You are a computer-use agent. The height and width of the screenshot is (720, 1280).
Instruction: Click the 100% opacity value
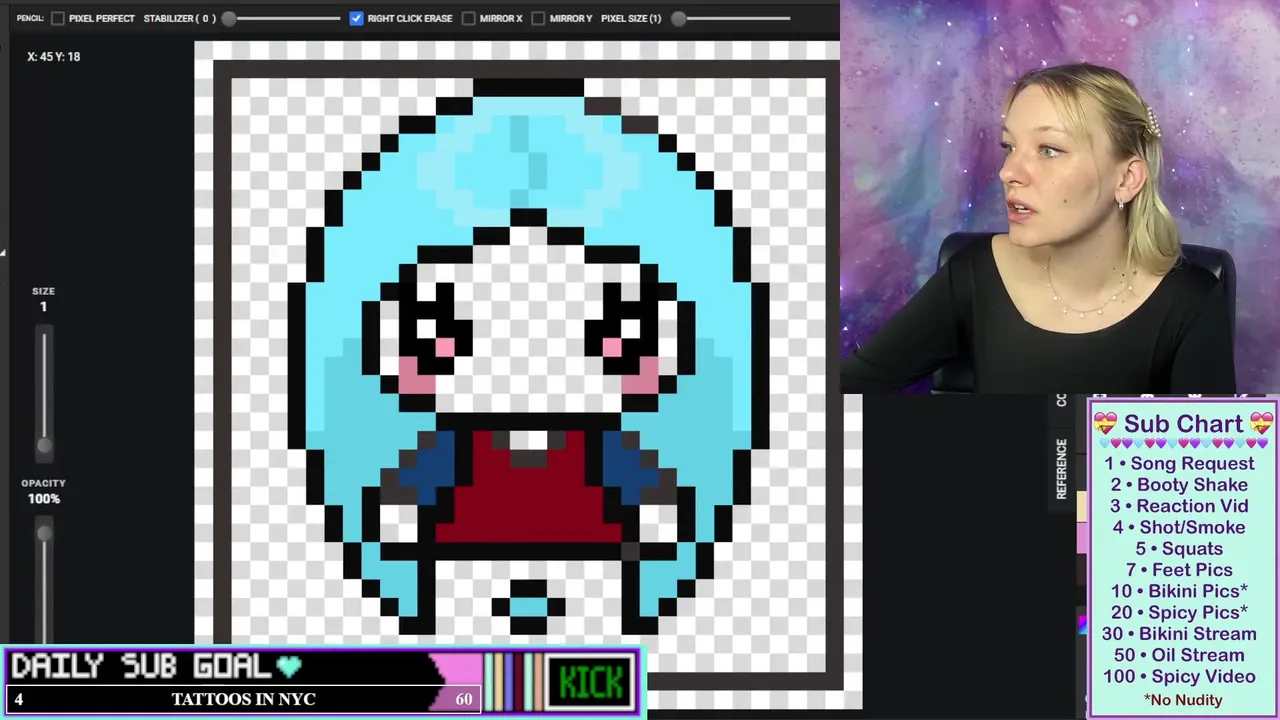pyautogui.click(x=43, y=499)
